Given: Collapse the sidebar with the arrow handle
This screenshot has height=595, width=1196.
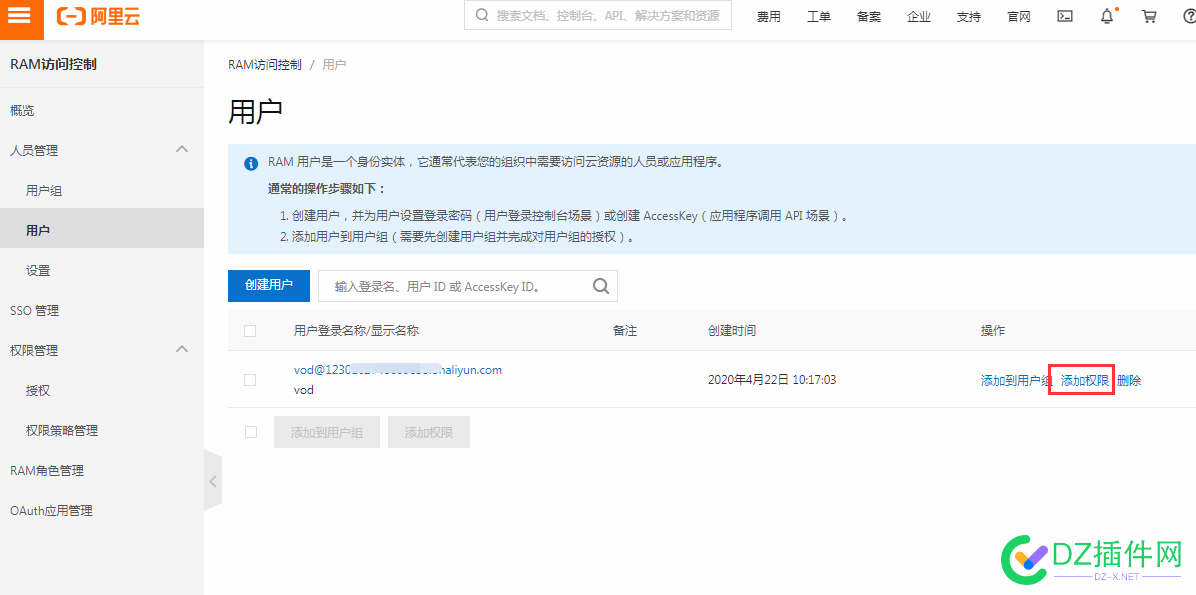Looking at the screenshot, I should coord(213,481).
